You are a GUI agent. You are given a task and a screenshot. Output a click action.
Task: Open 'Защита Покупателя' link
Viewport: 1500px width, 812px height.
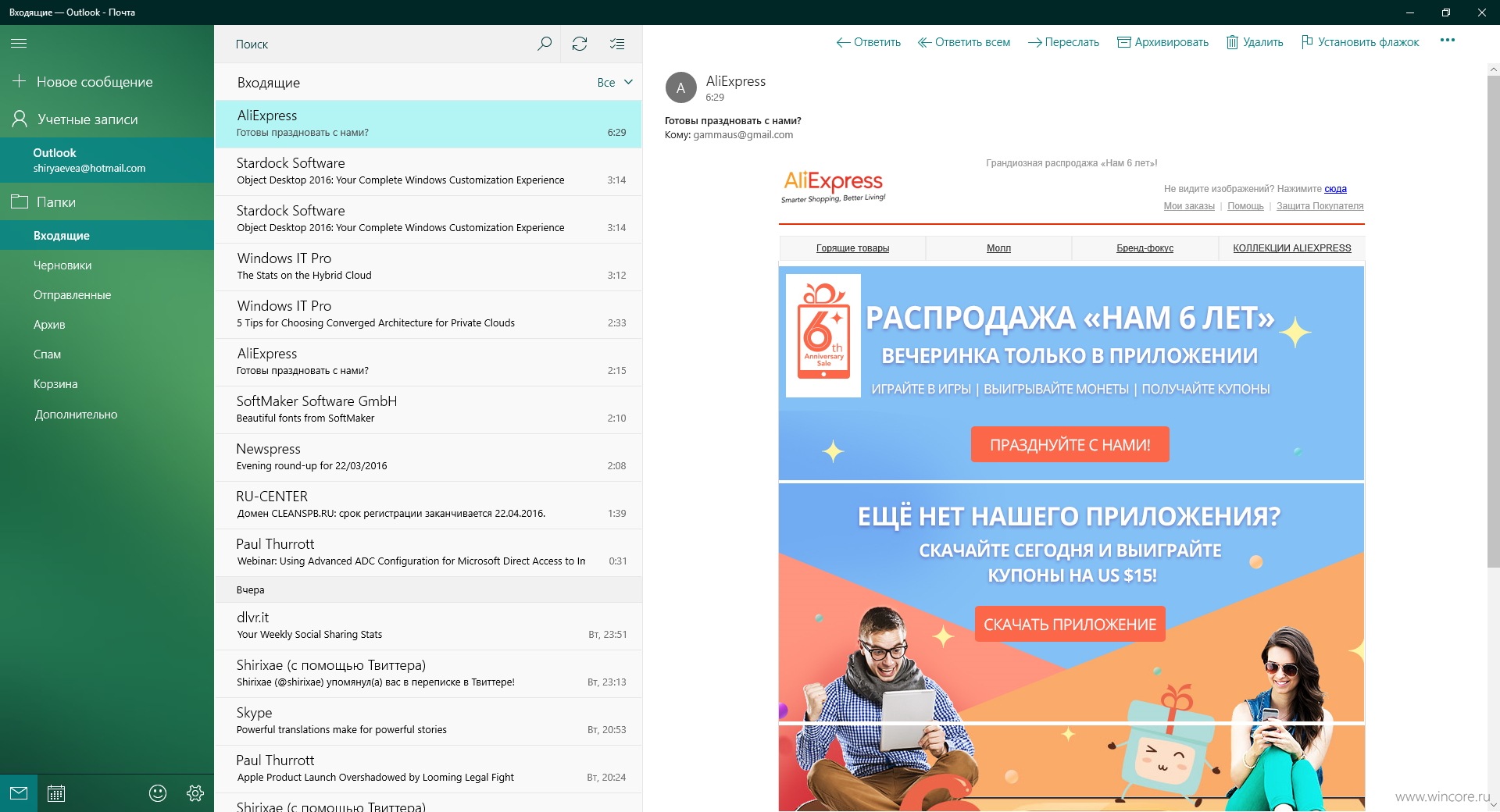click(x=1320, y=206)
